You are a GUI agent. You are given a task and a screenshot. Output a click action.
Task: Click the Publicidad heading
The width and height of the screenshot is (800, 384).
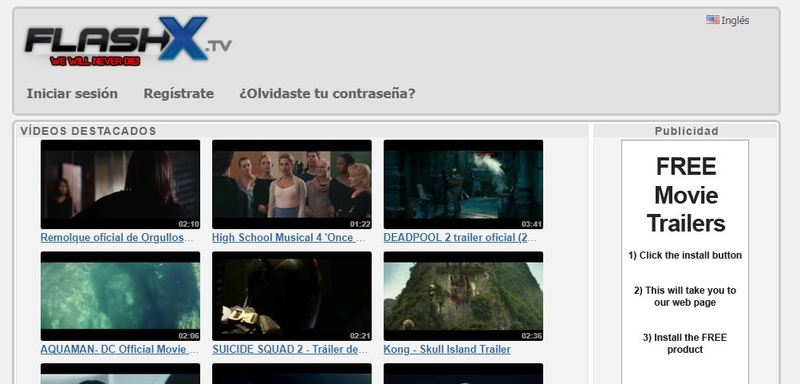[687, 131]
